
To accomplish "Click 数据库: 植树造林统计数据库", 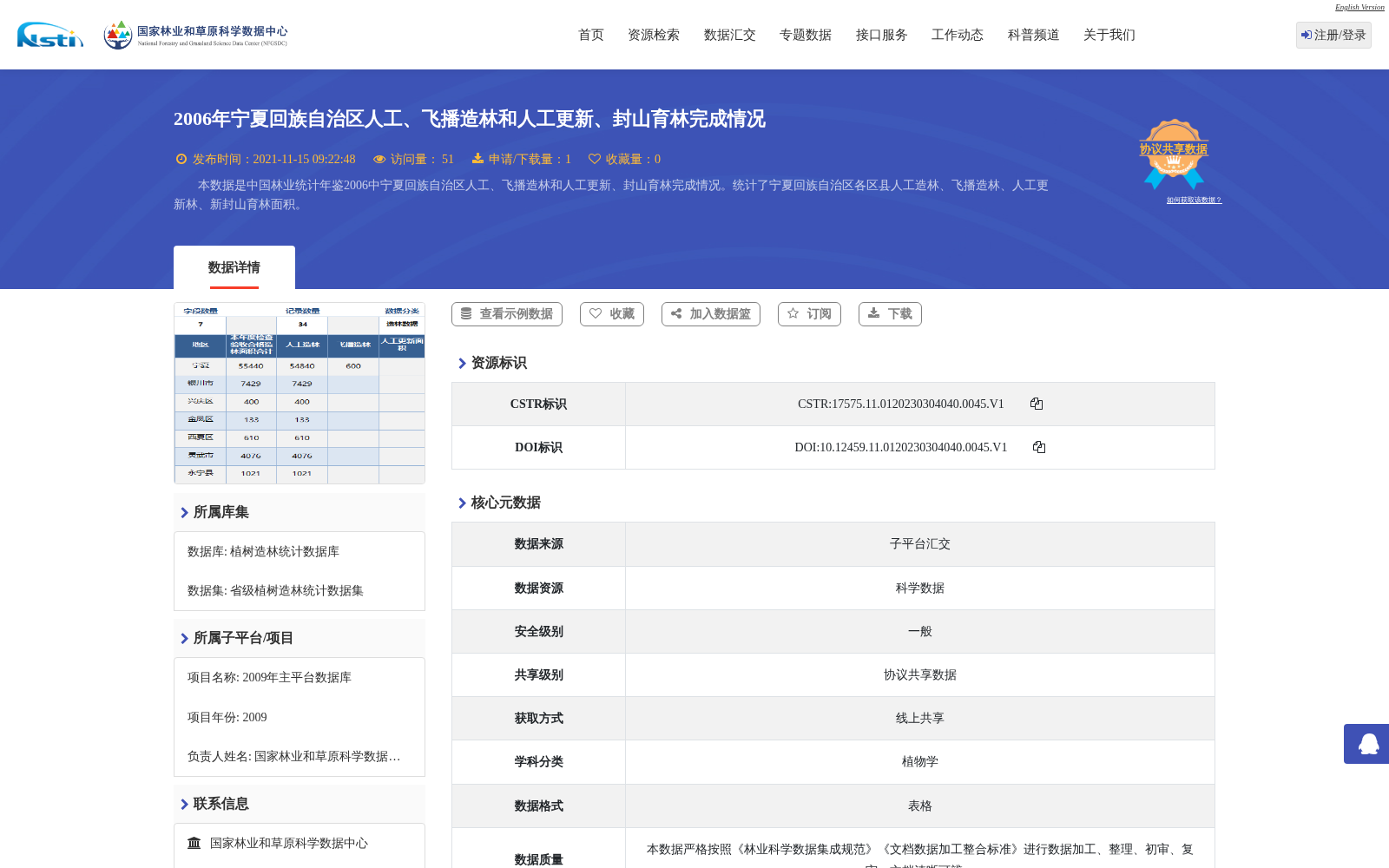I will pyautogui.click(x=263, y=551).
